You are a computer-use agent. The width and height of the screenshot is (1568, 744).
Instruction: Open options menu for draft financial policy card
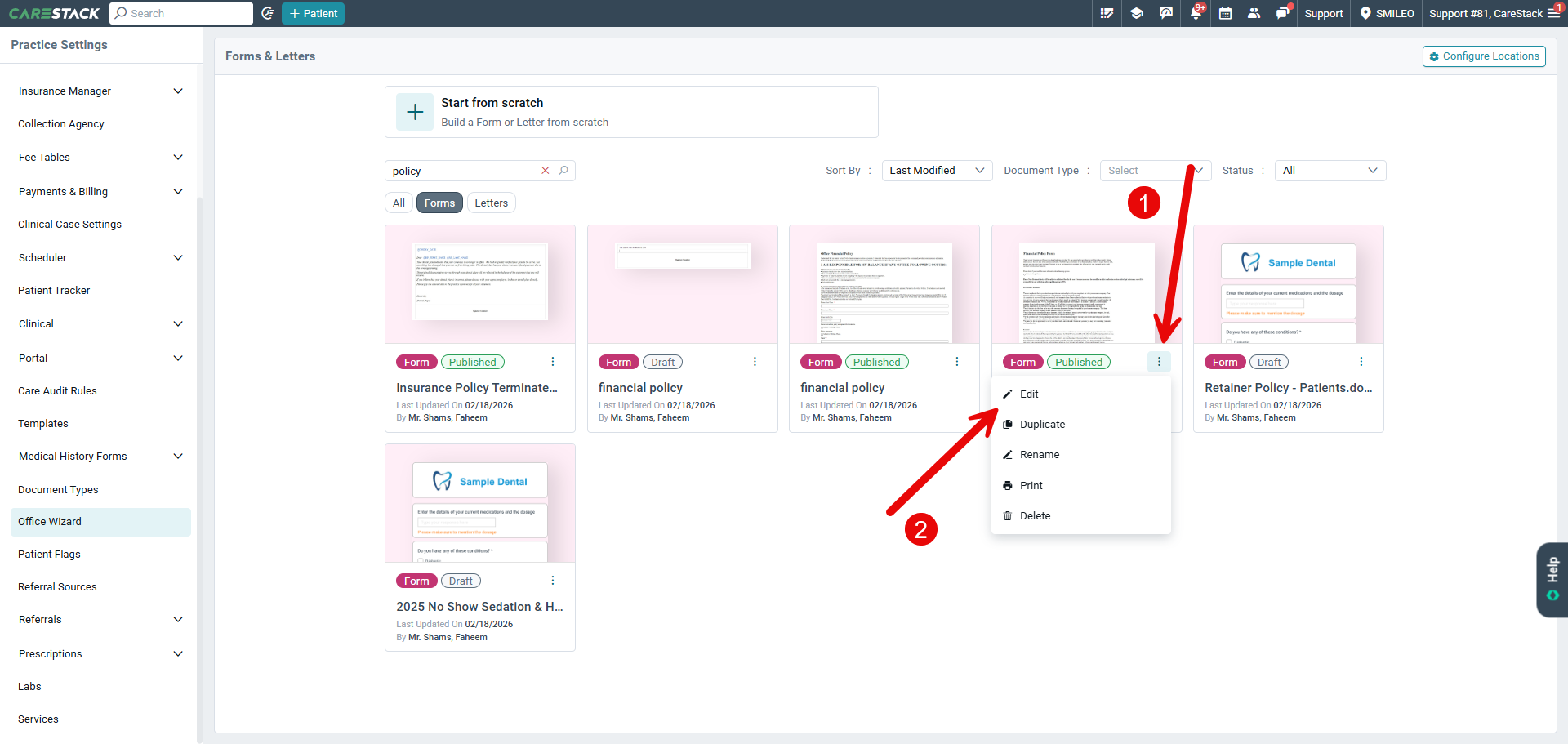pyautogui.click(x=755, y=362)
